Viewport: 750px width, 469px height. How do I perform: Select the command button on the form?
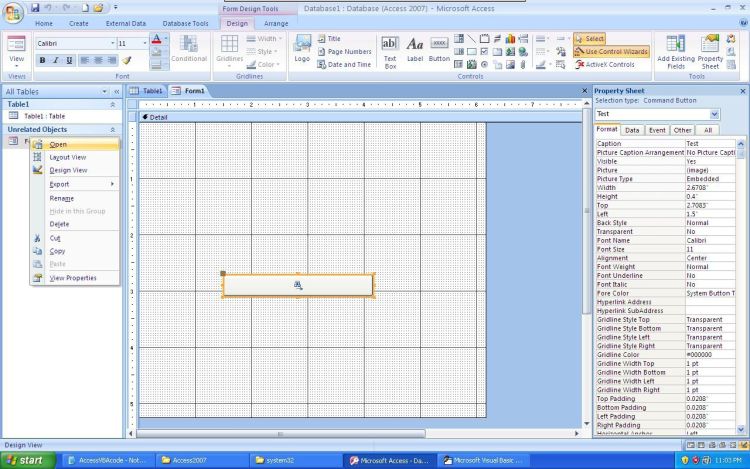click(298, 285)
